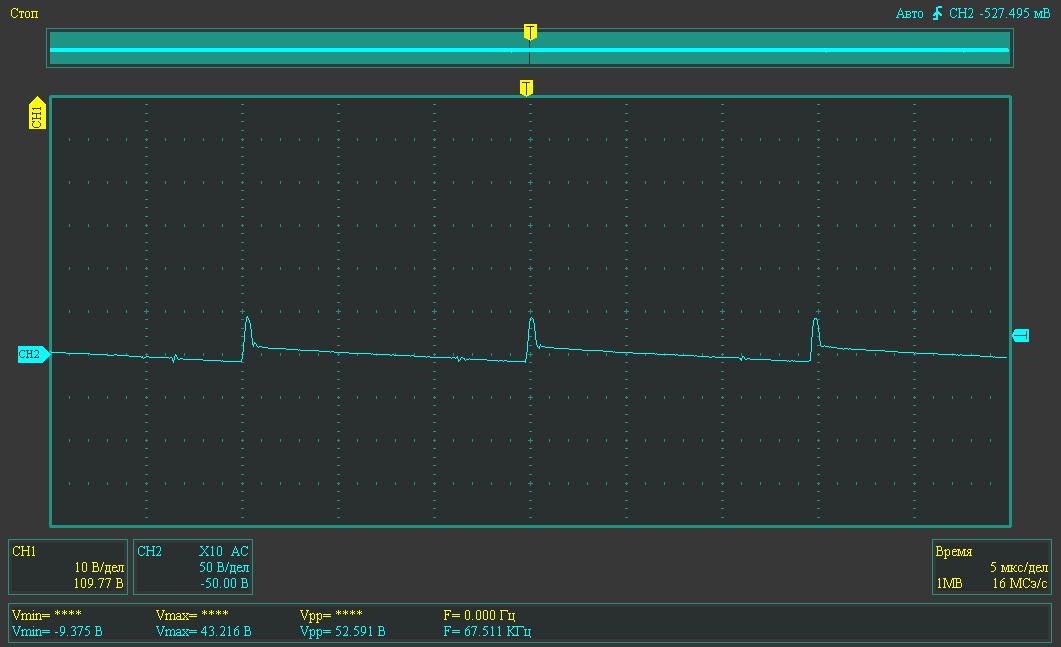Click the T marker in the overview bar
Screen dimensions: 1061x647
(x=530, y=32)
